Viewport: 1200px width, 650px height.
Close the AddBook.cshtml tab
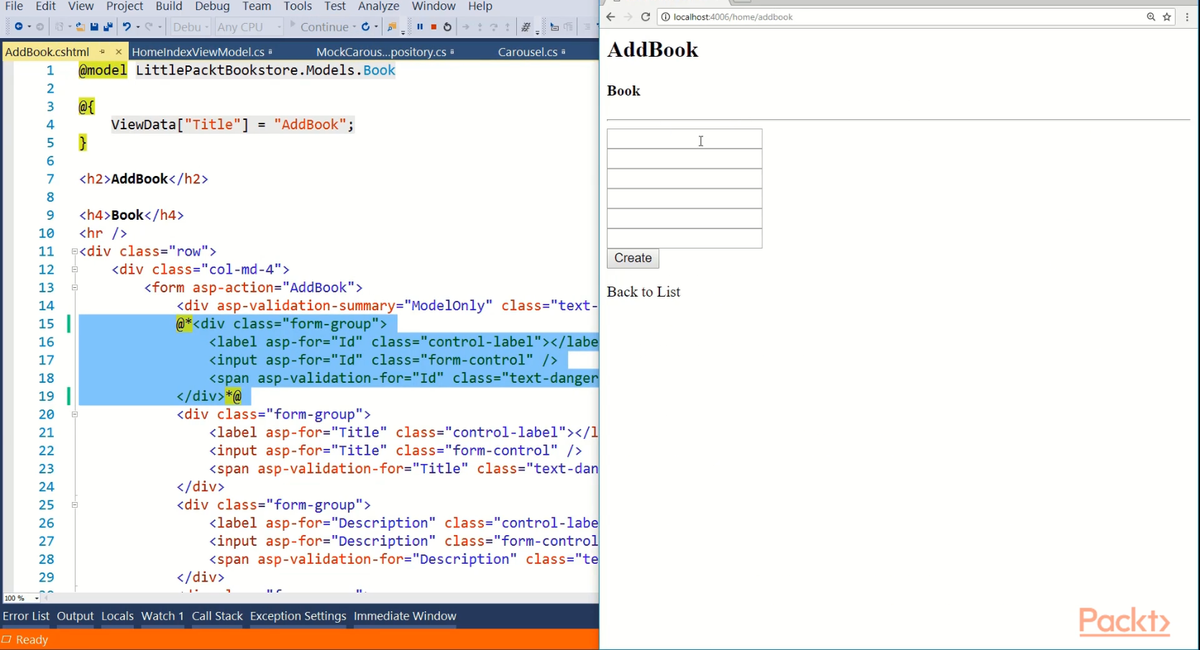[118, 52]
